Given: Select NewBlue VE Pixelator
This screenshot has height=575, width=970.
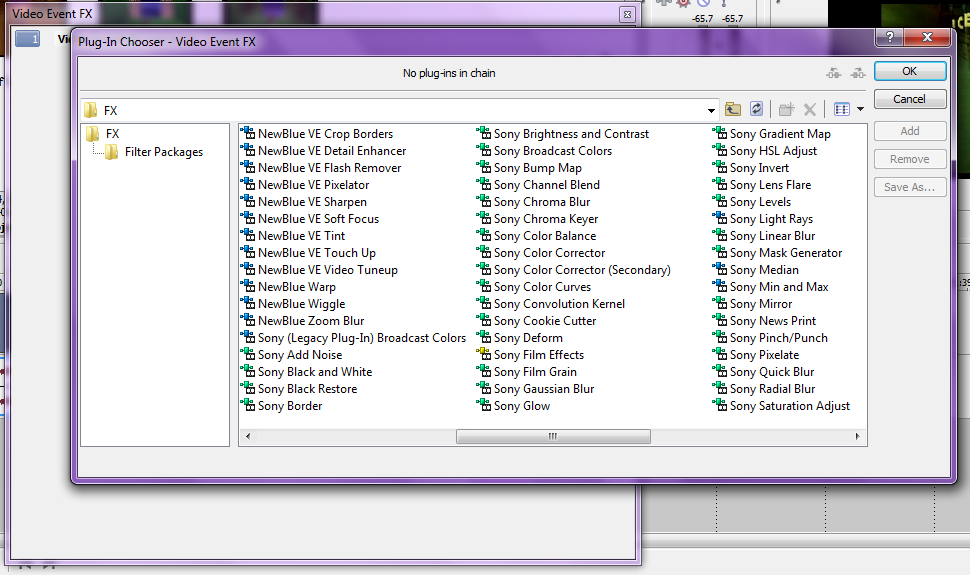Looking at the screenshot, I should [x=306, y=185].
